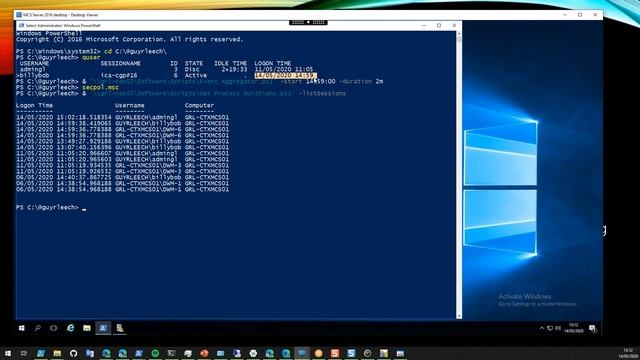Click the empty prompt line with blinking cursor
640x360 pixels.
point(51,207)
